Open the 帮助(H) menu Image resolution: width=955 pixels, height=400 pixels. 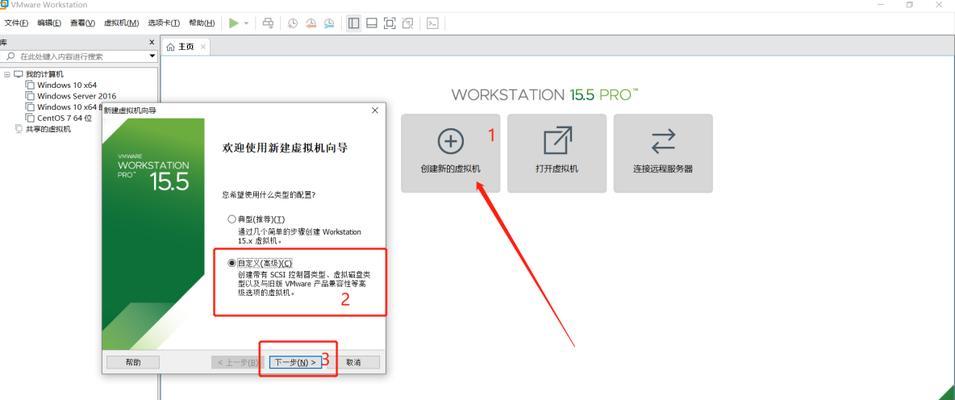click(x=202, y=23)
